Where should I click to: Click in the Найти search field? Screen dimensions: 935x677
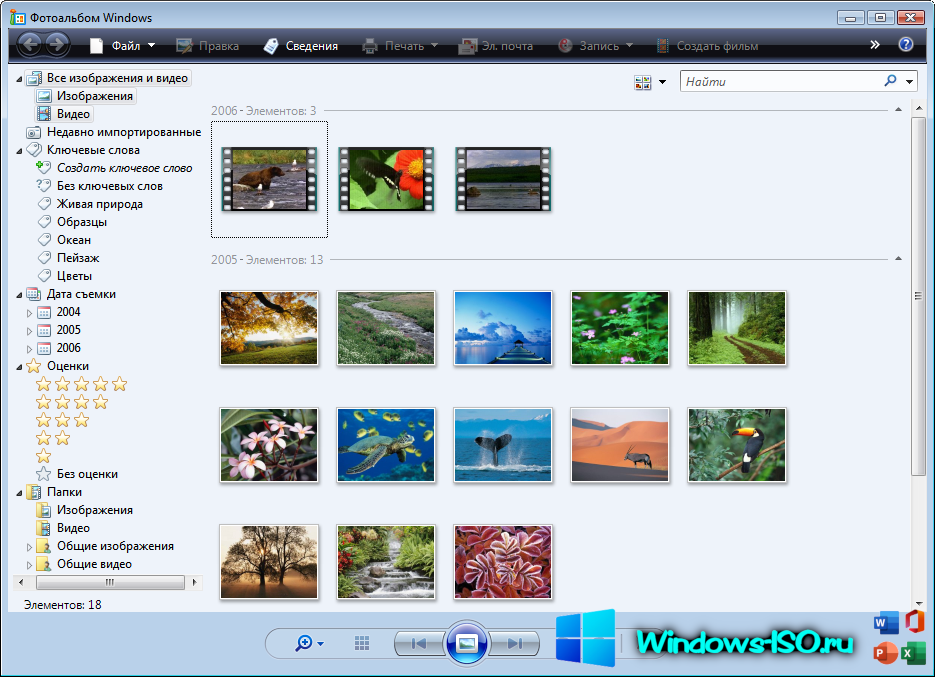click(781, 81)
